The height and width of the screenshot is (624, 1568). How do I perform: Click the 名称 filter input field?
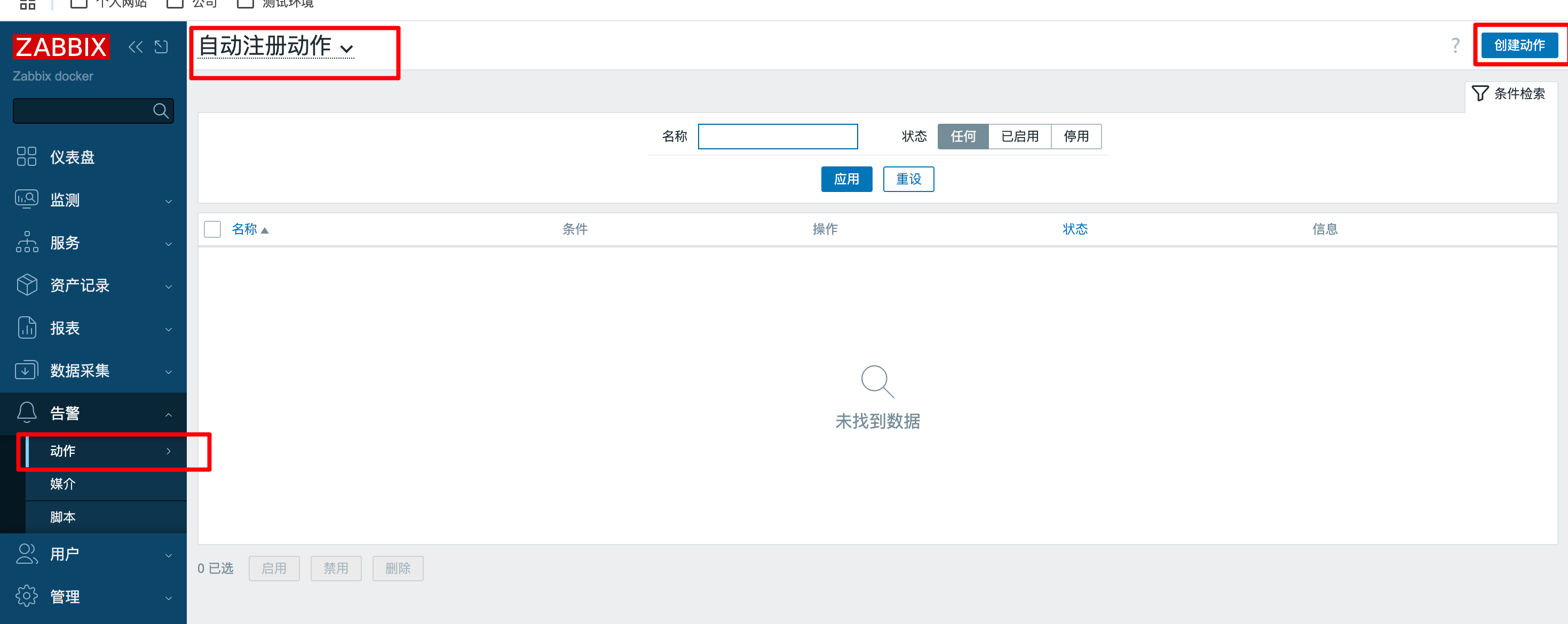777,136
